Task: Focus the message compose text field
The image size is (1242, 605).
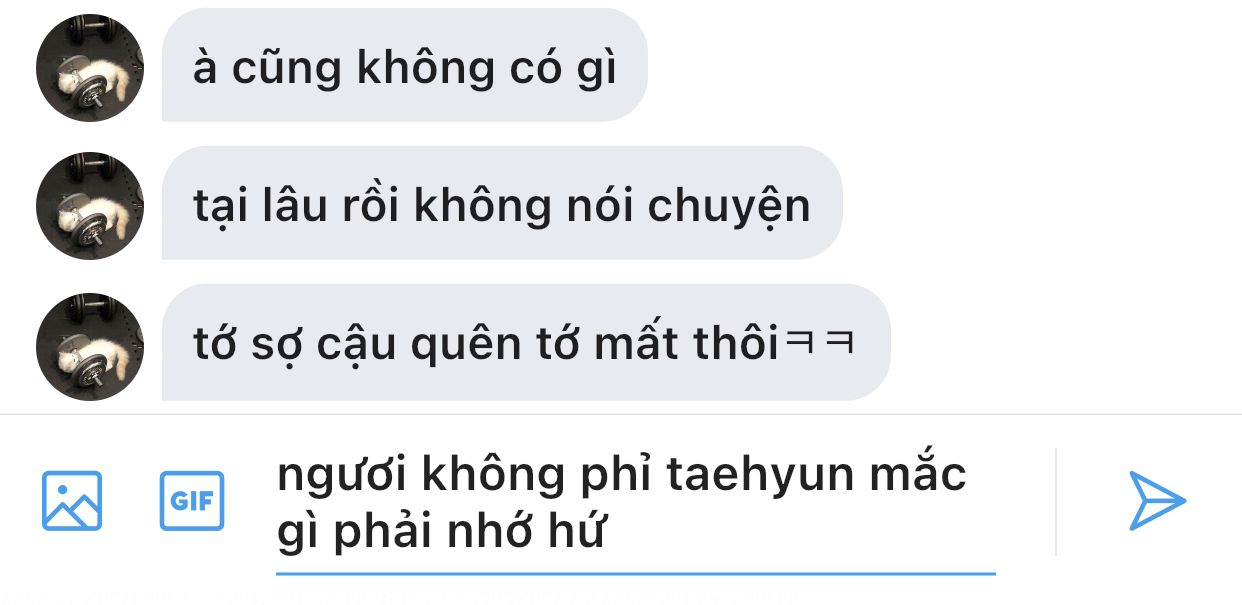Action: click(x=636, y=505)
